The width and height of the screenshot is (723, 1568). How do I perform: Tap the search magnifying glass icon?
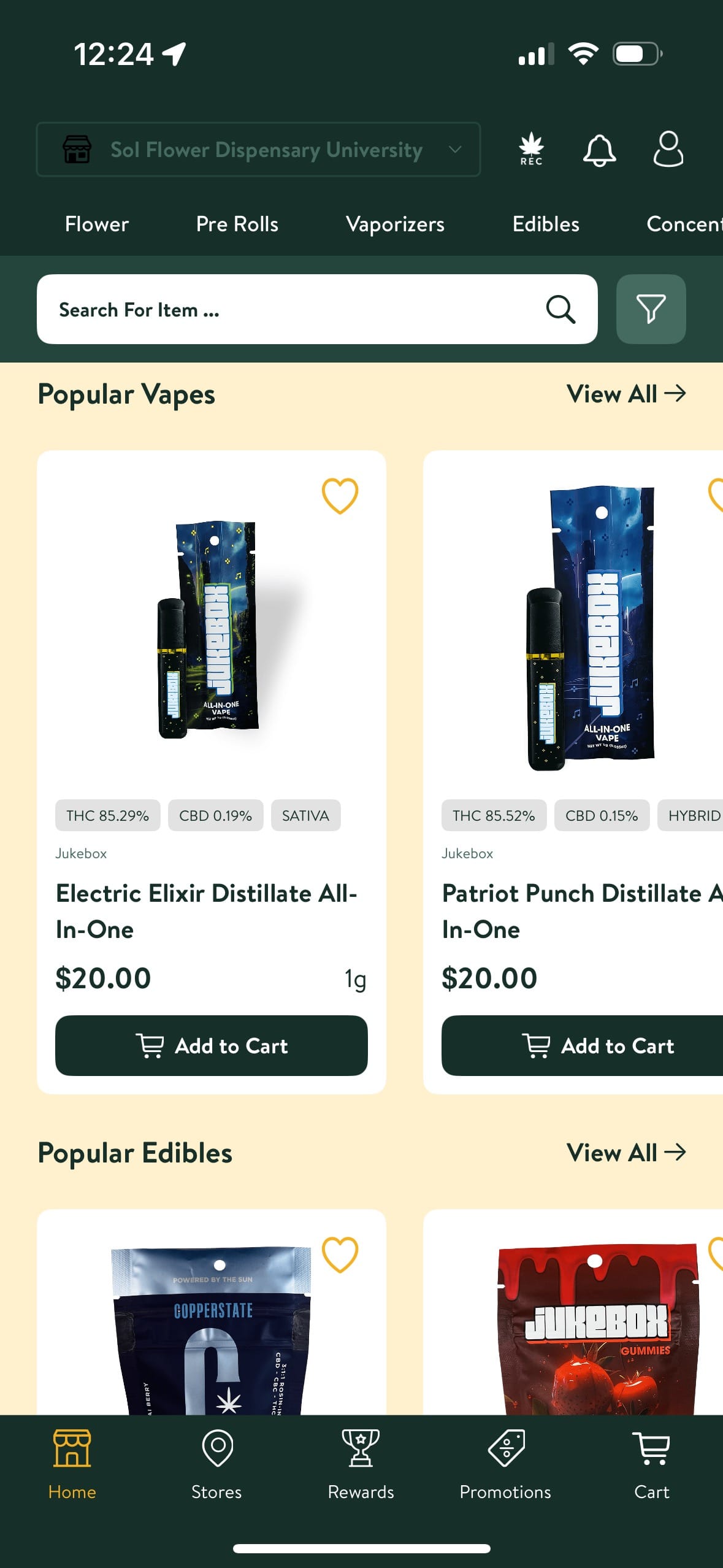tap(560, 309)
